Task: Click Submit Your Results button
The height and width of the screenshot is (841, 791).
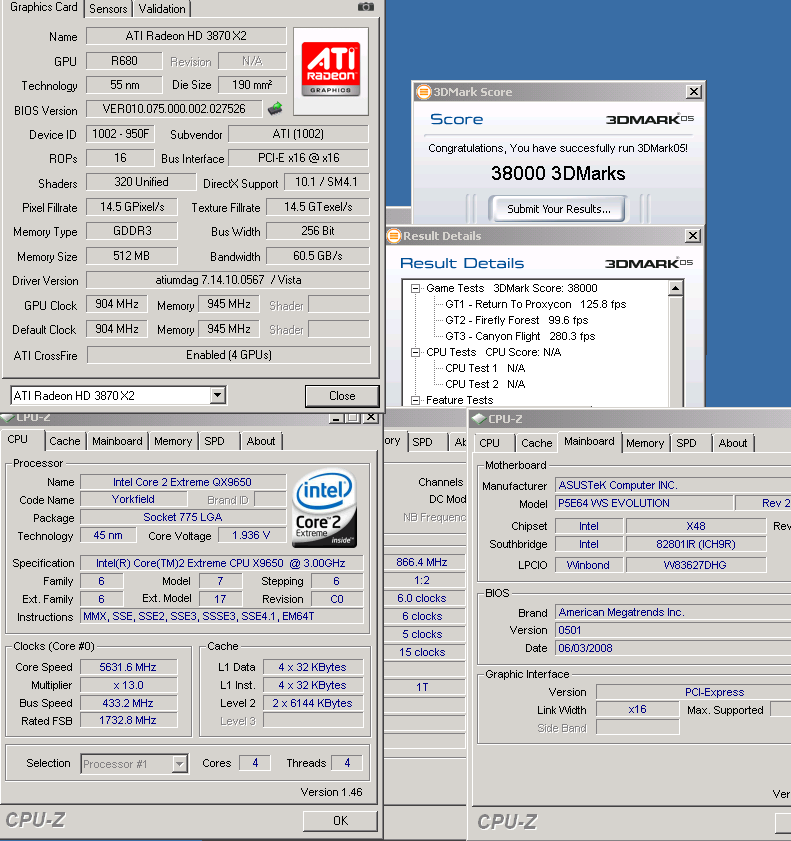Action: [558, 209]
